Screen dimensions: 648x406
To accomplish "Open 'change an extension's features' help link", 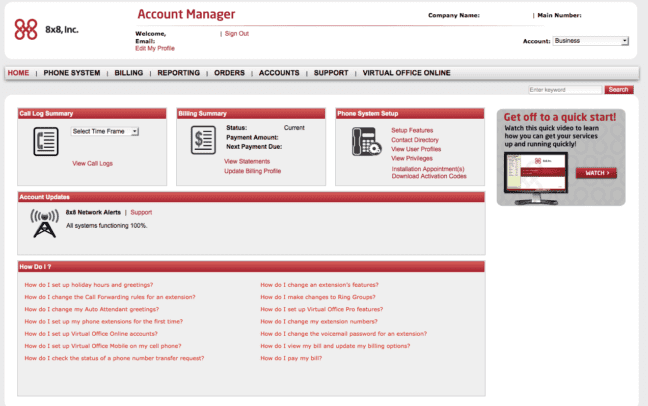I will 319,285.
